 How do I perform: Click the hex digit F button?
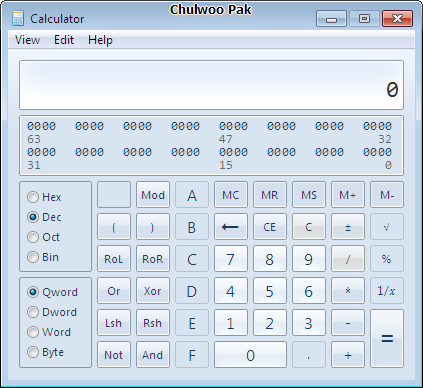click(x=192, y=355)
